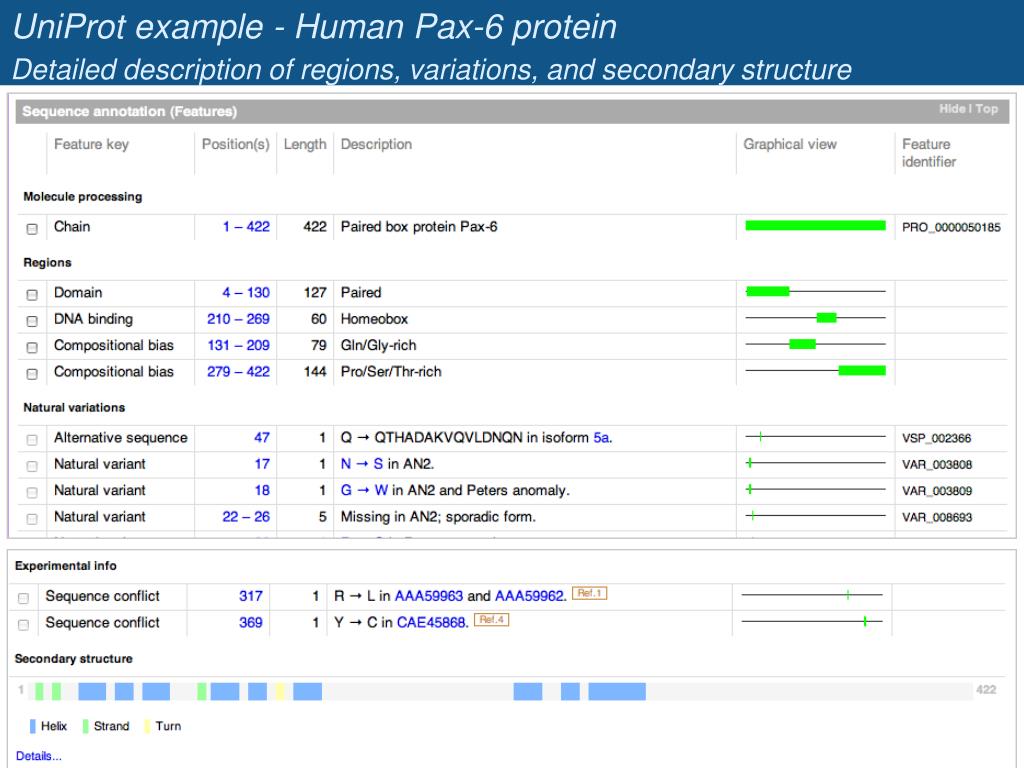Click the N → S variant link
The width and height of the screenshot is (1024, 768).
[x=362, y=464]
